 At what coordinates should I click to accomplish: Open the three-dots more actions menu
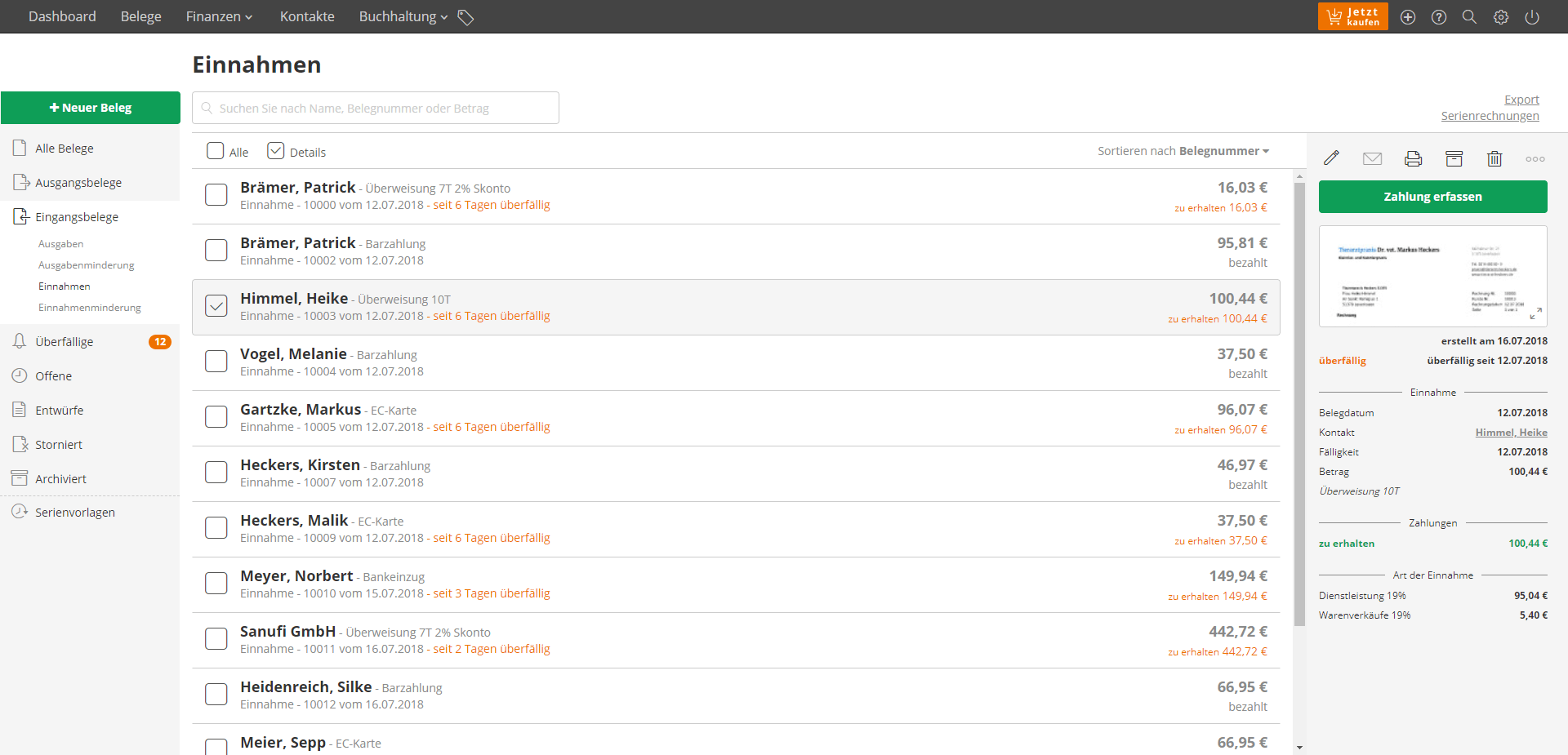click(1535, 159)
